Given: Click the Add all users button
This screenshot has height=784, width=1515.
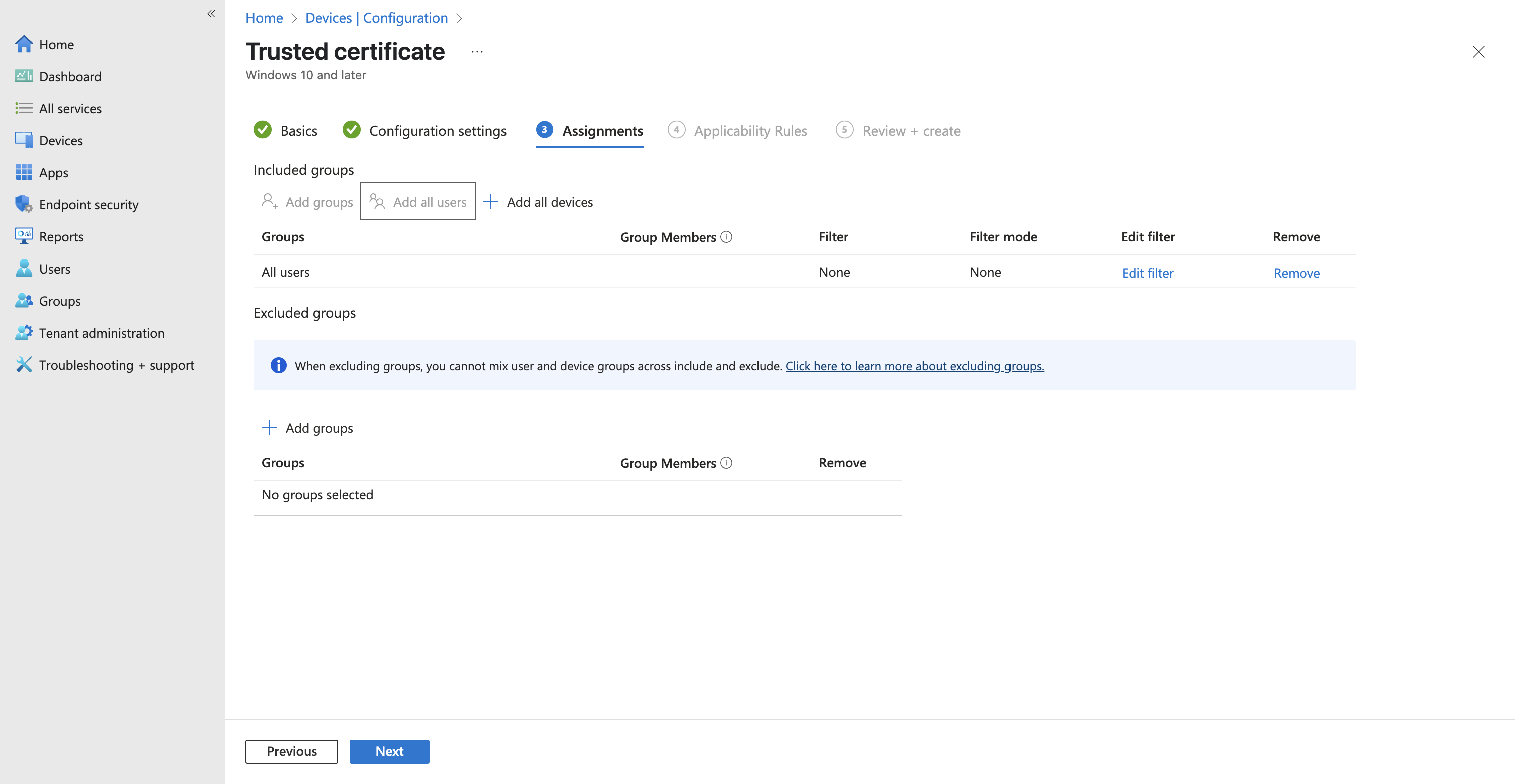Looking at the screenshot, I should (417, 201).
